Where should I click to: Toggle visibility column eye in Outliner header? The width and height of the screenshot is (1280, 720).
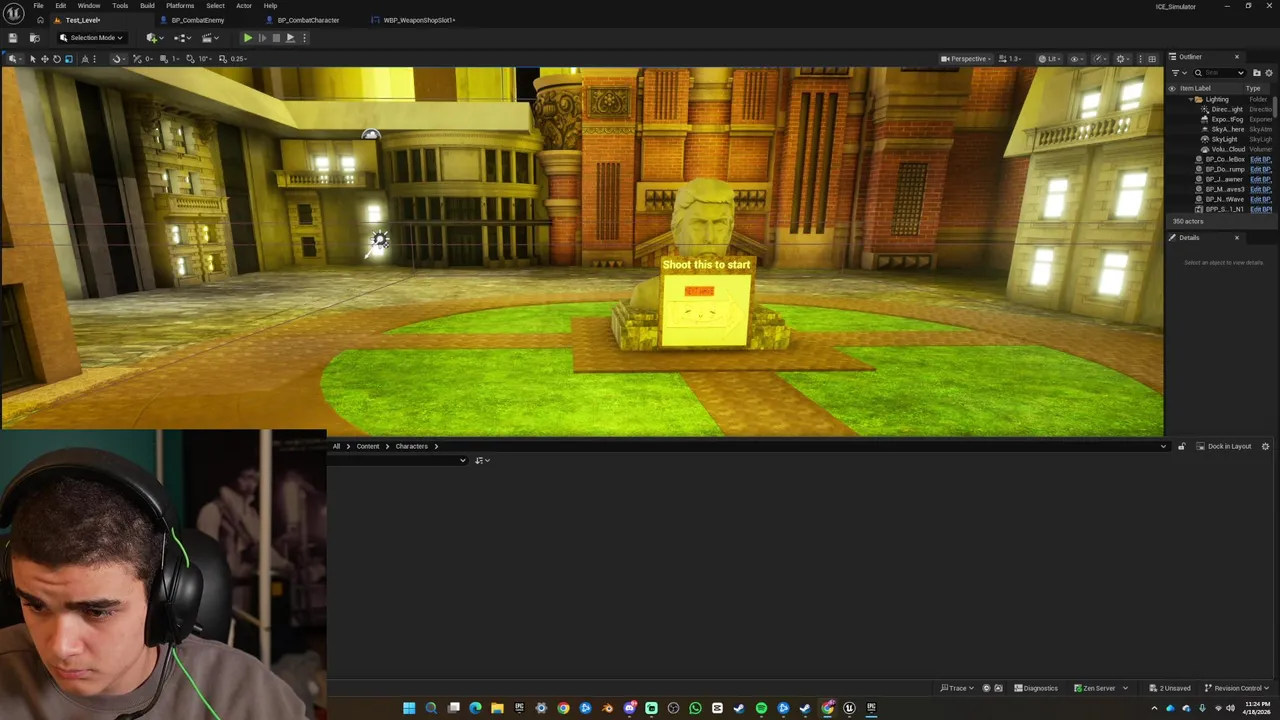(x=1172, y=88)
